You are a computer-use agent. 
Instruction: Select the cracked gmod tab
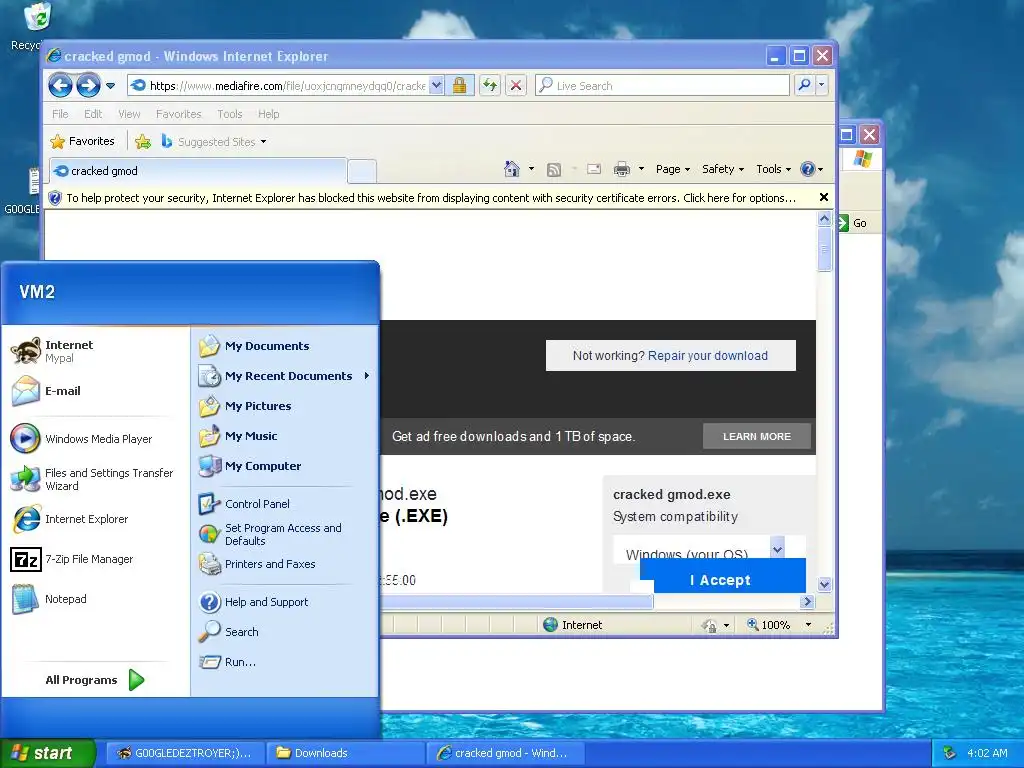[197, 170]
